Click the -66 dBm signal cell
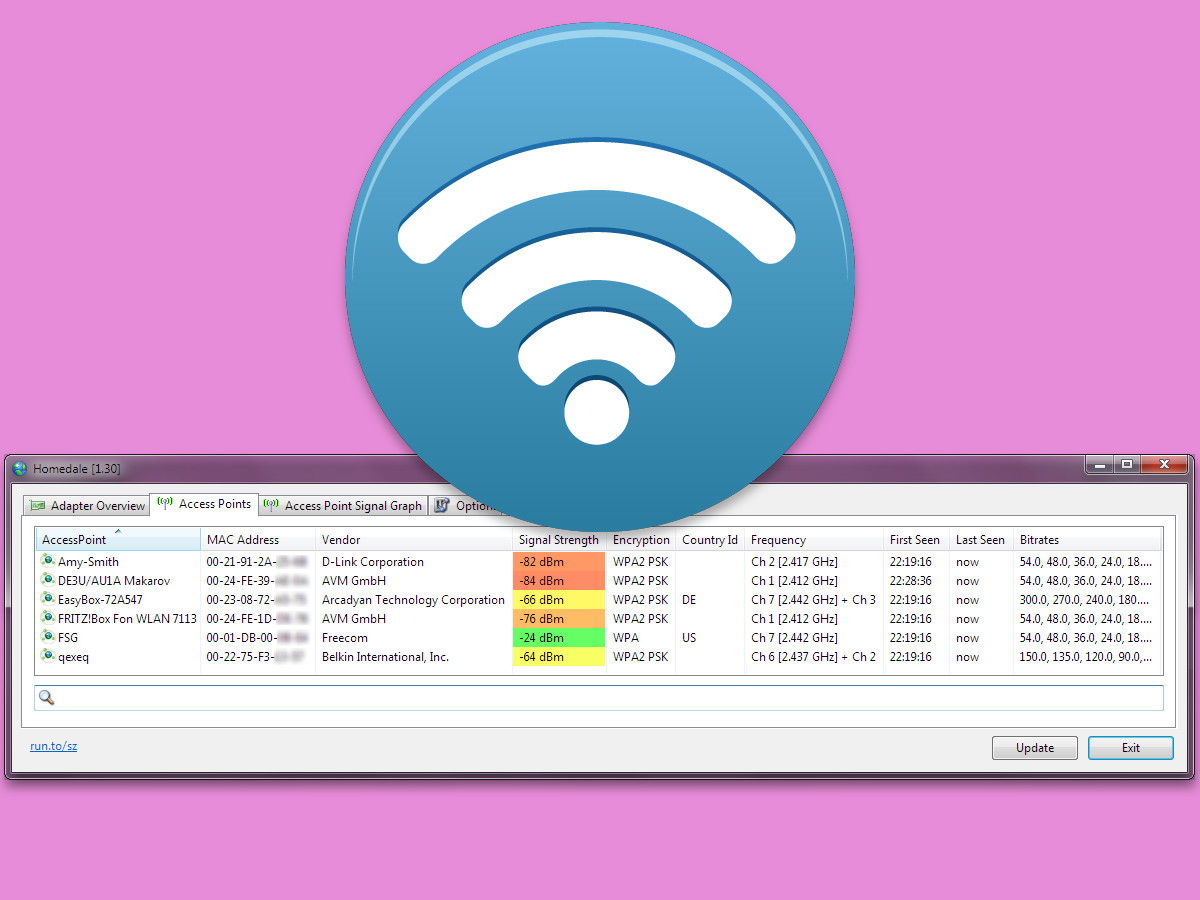 pyautogui.click(x=559, y=600)
